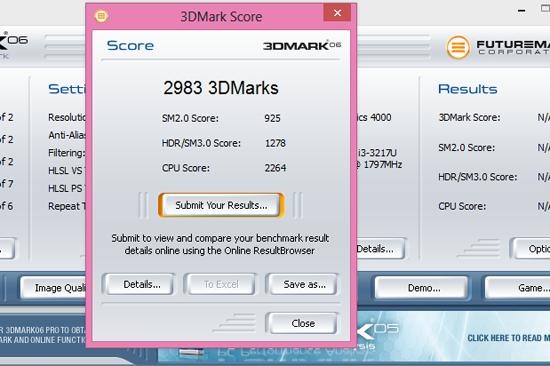Click the Options button in Results panel

pos(531,249)
